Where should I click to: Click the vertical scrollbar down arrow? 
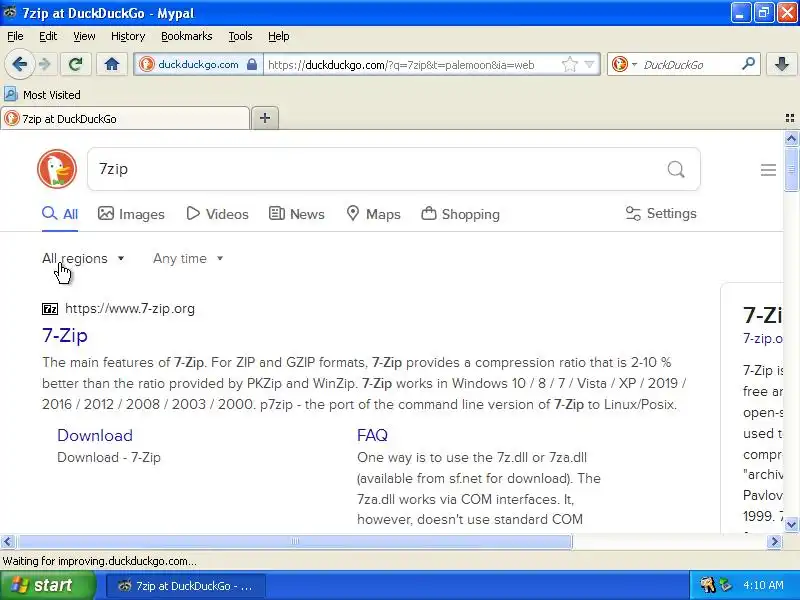coord(791,524)
